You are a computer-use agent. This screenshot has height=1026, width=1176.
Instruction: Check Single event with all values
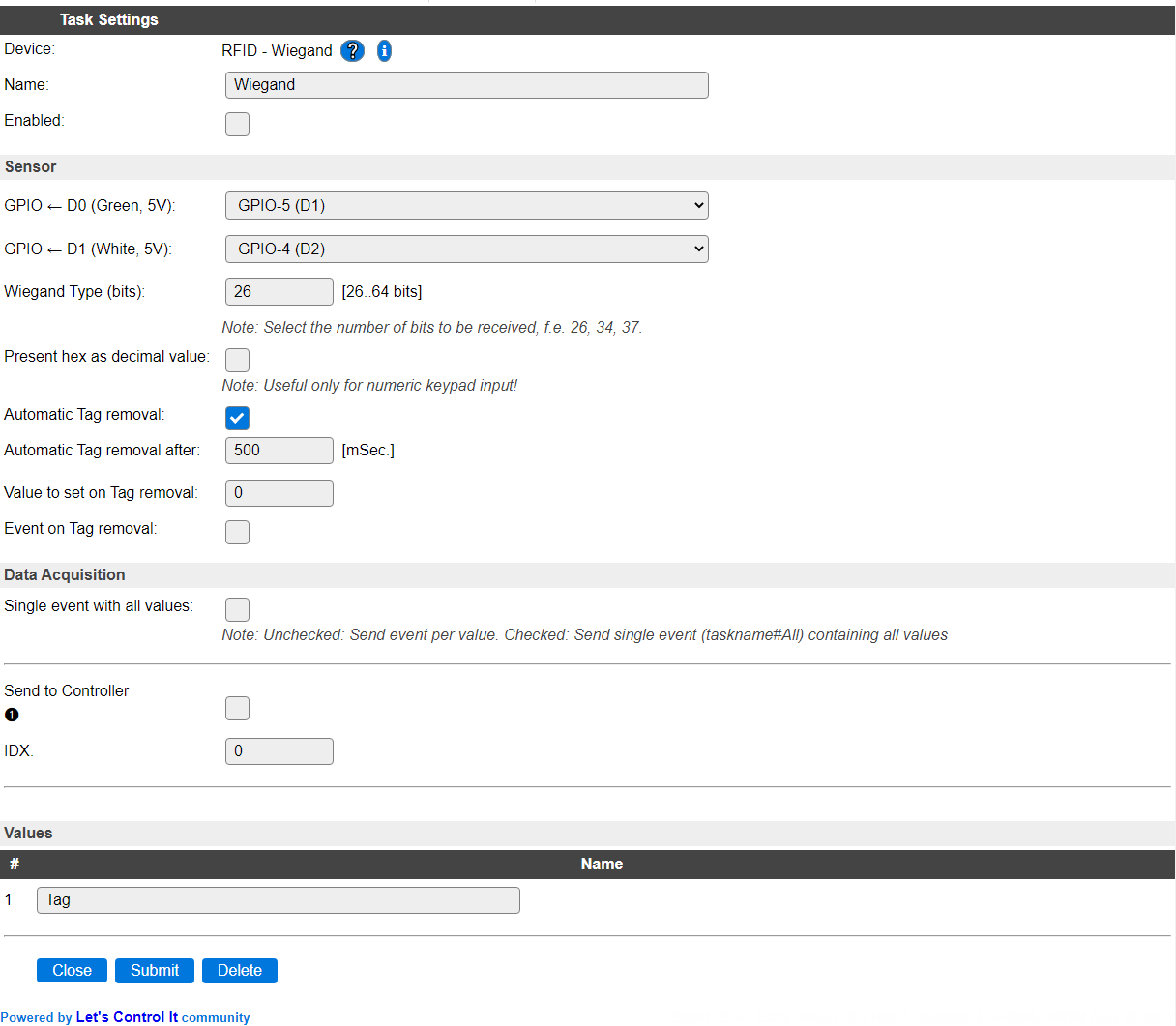pyautogui.click(x=237, y=609)
